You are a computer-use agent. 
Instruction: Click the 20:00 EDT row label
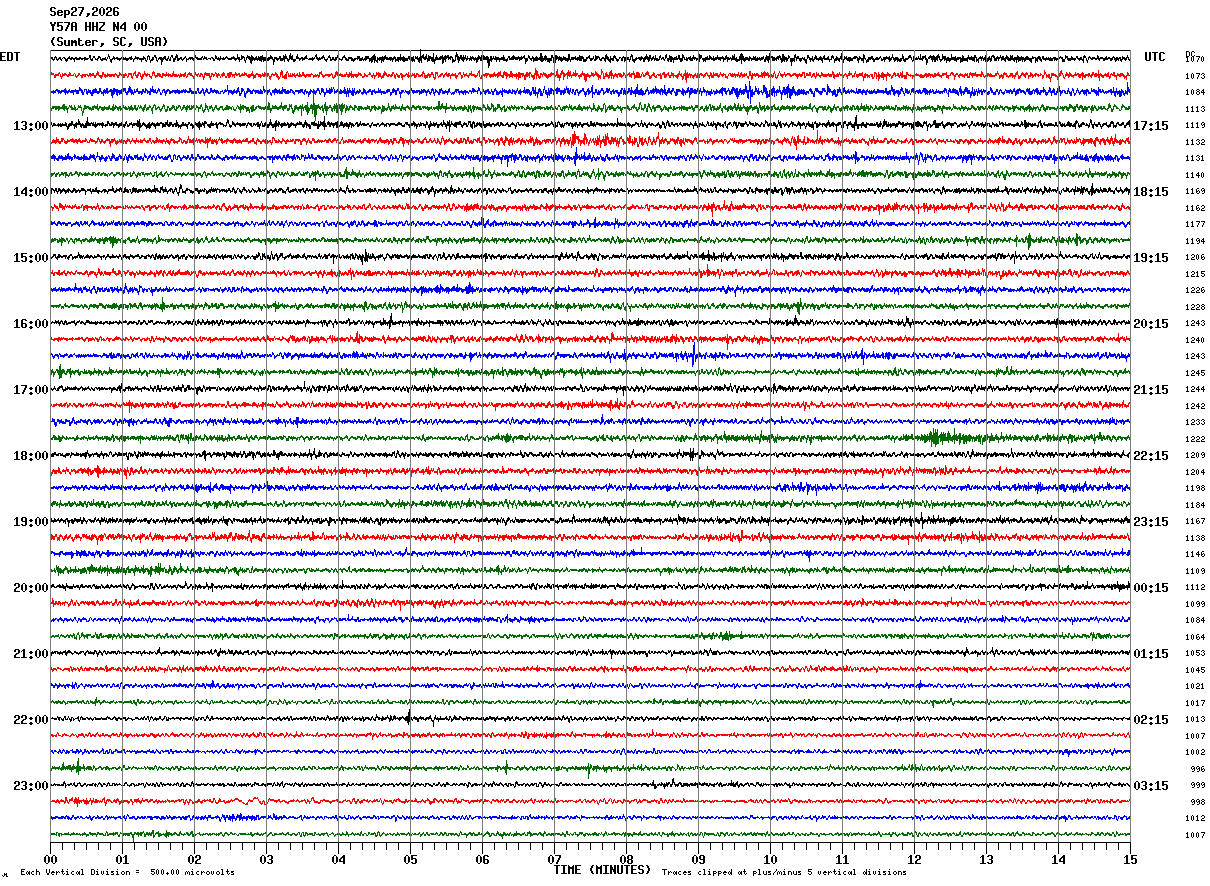click(x=31, y=588)
